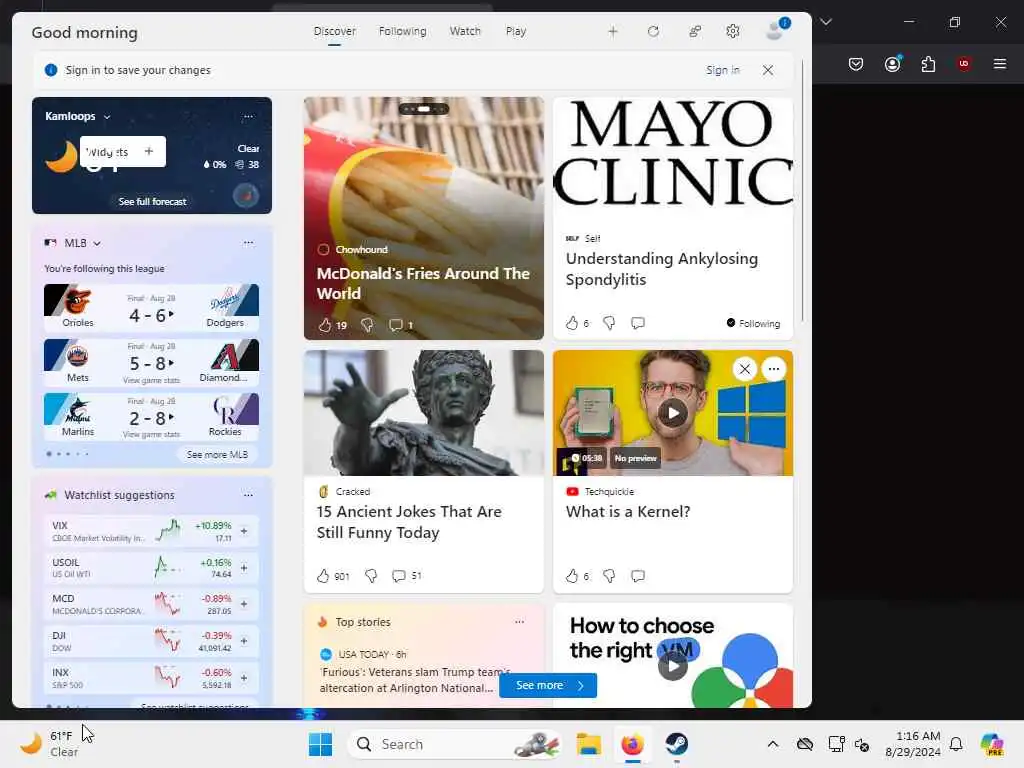Viewport: 1024px width, 768px height.
Task: Open Firefox Pocket save icon
Action: [x=856, y=63]
